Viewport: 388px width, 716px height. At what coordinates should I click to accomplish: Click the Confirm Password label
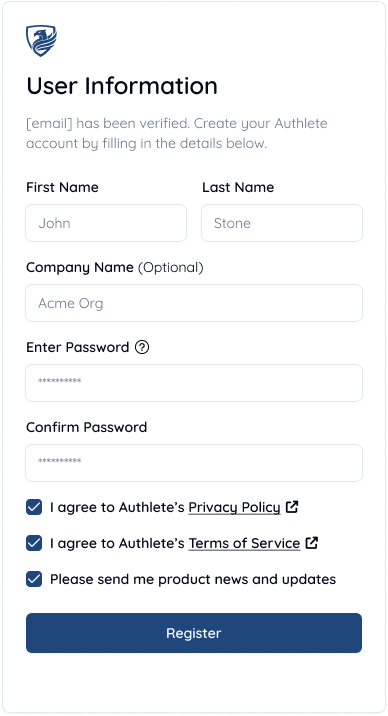pyautogui.click(x=86, y=427)
